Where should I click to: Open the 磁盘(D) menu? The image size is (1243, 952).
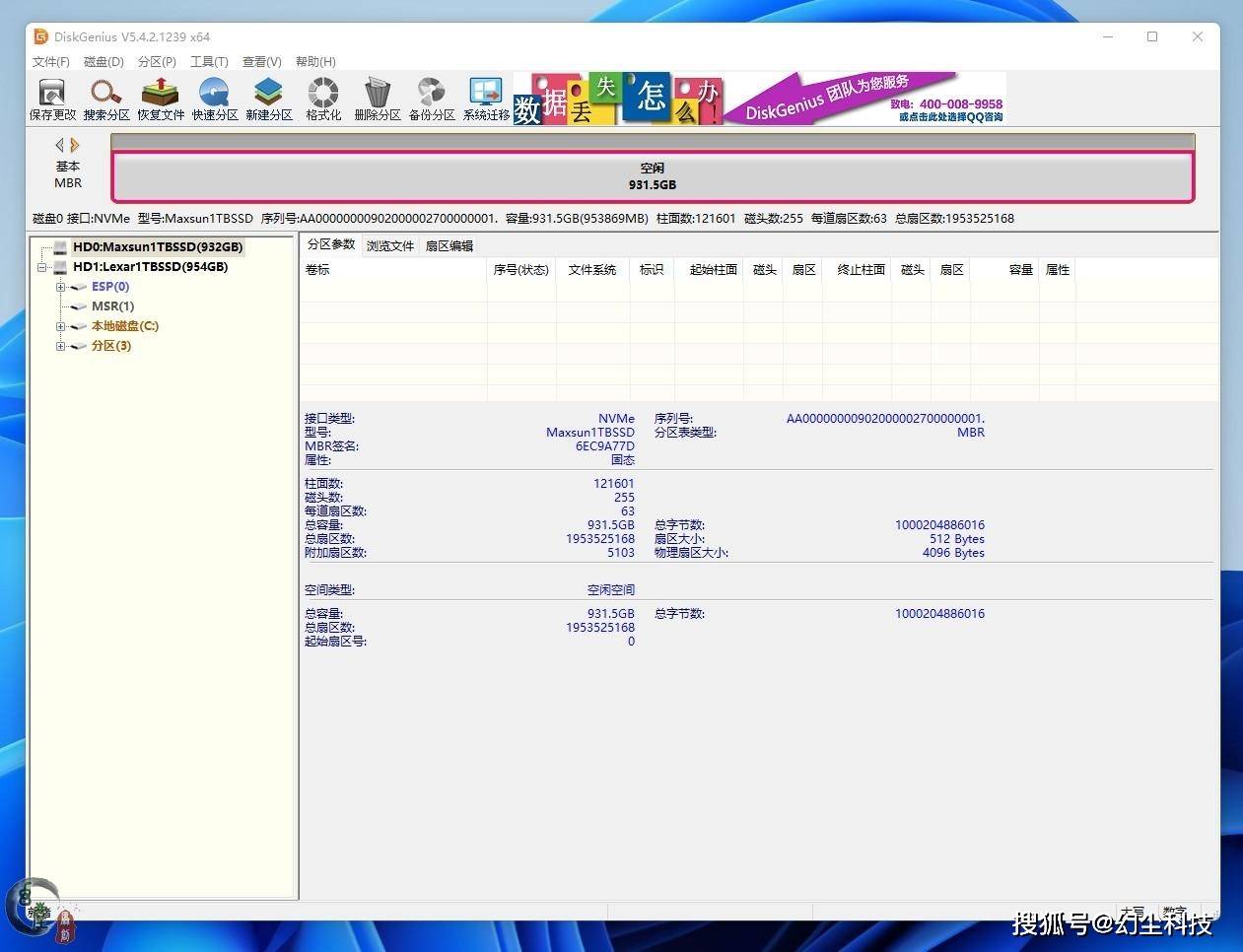coord(104,61)
